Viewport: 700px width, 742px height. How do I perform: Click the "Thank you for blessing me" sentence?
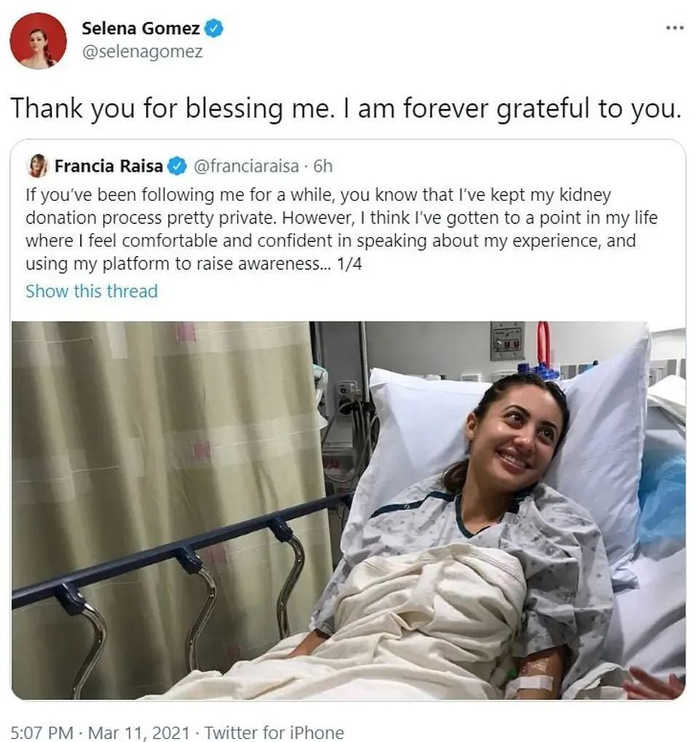170,109
